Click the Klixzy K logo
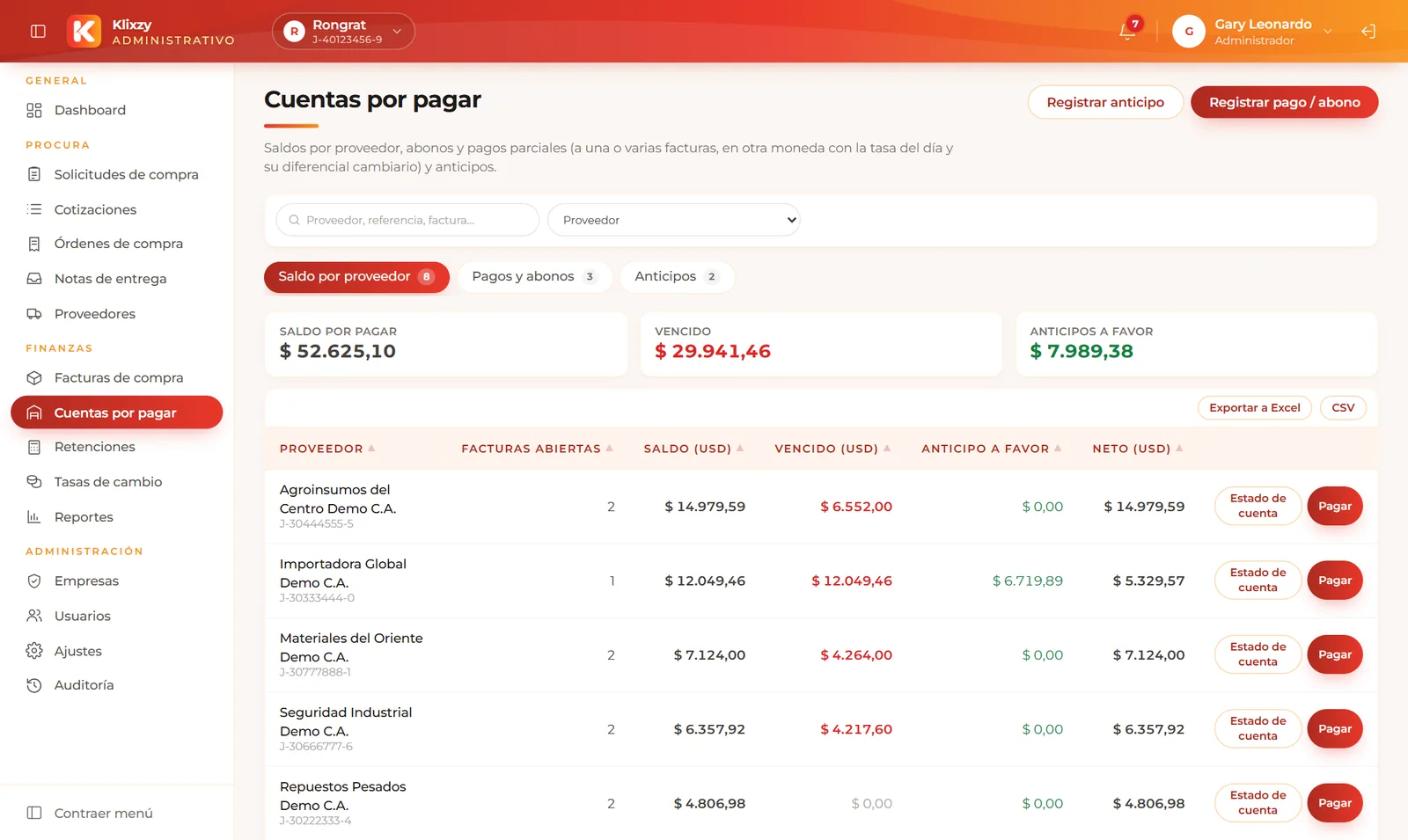This screenshot has height=840, width=1408. (84, 31)
